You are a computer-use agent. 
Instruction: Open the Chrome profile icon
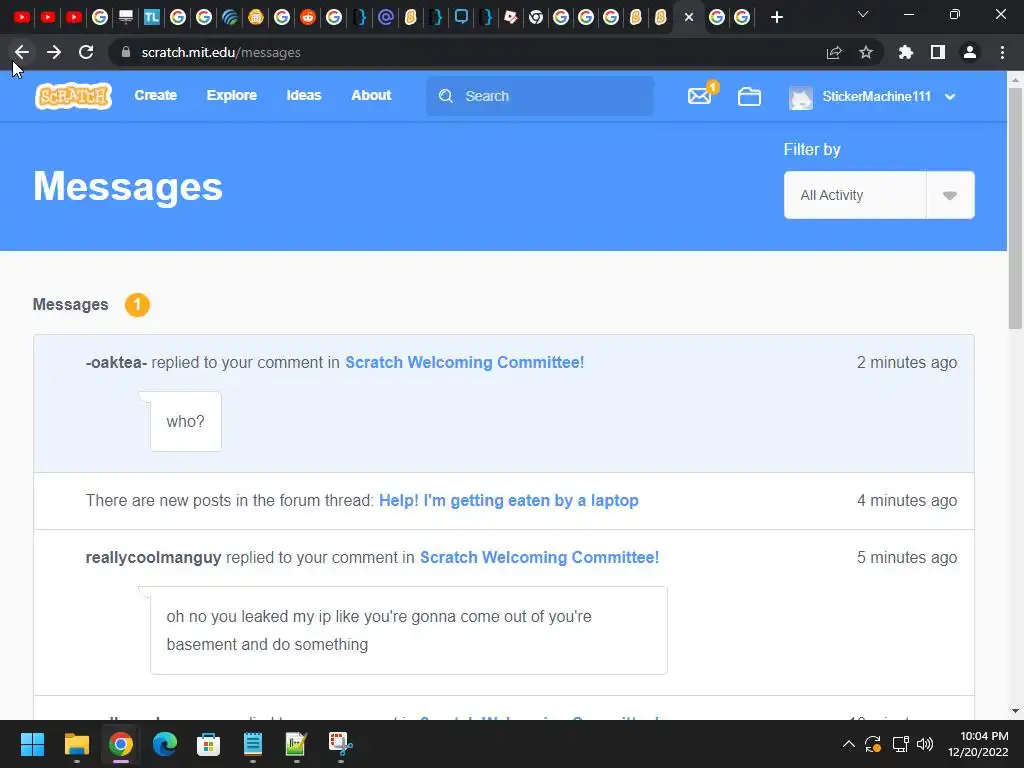970,52
